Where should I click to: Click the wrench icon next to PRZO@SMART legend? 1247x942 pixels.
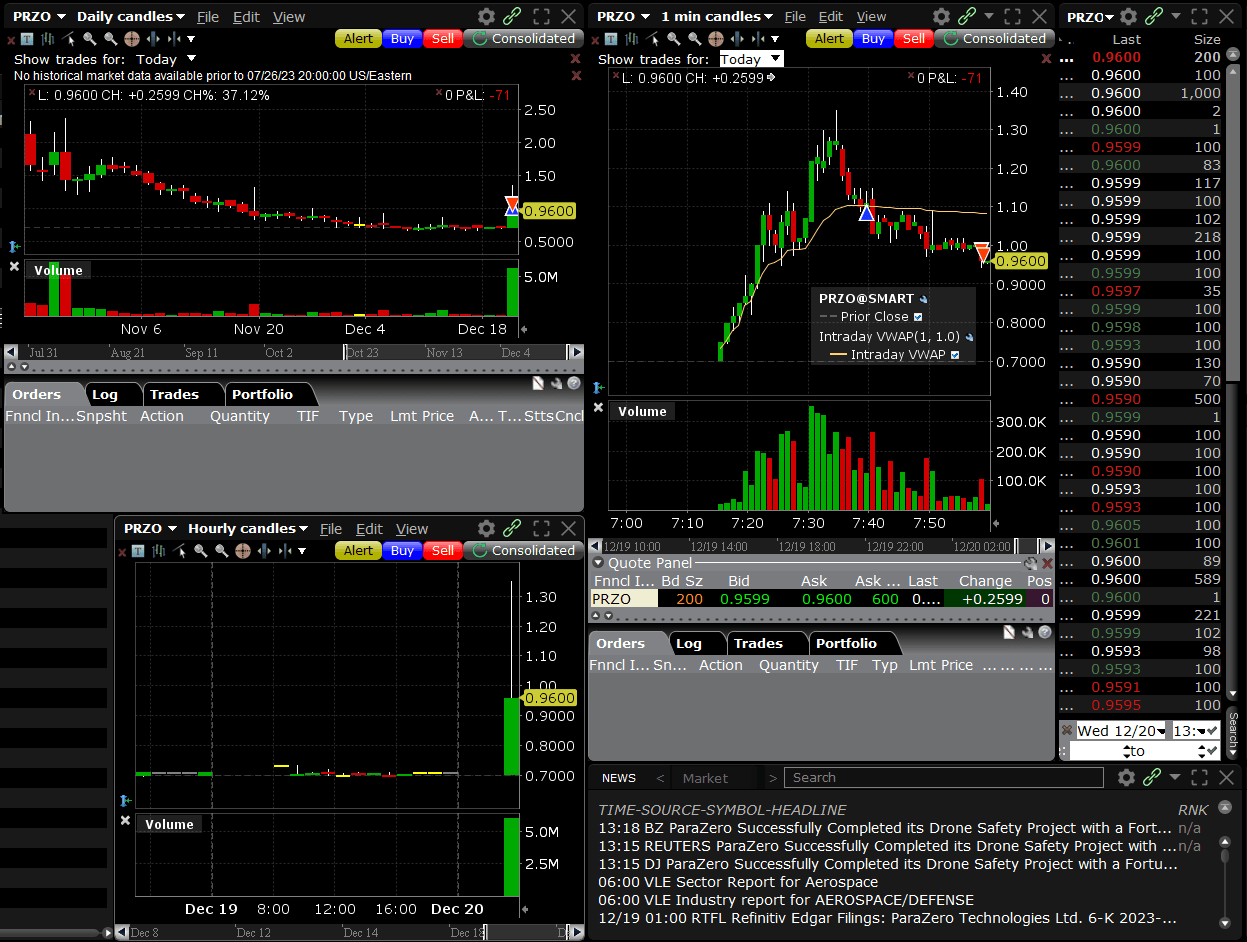(923, 298)
